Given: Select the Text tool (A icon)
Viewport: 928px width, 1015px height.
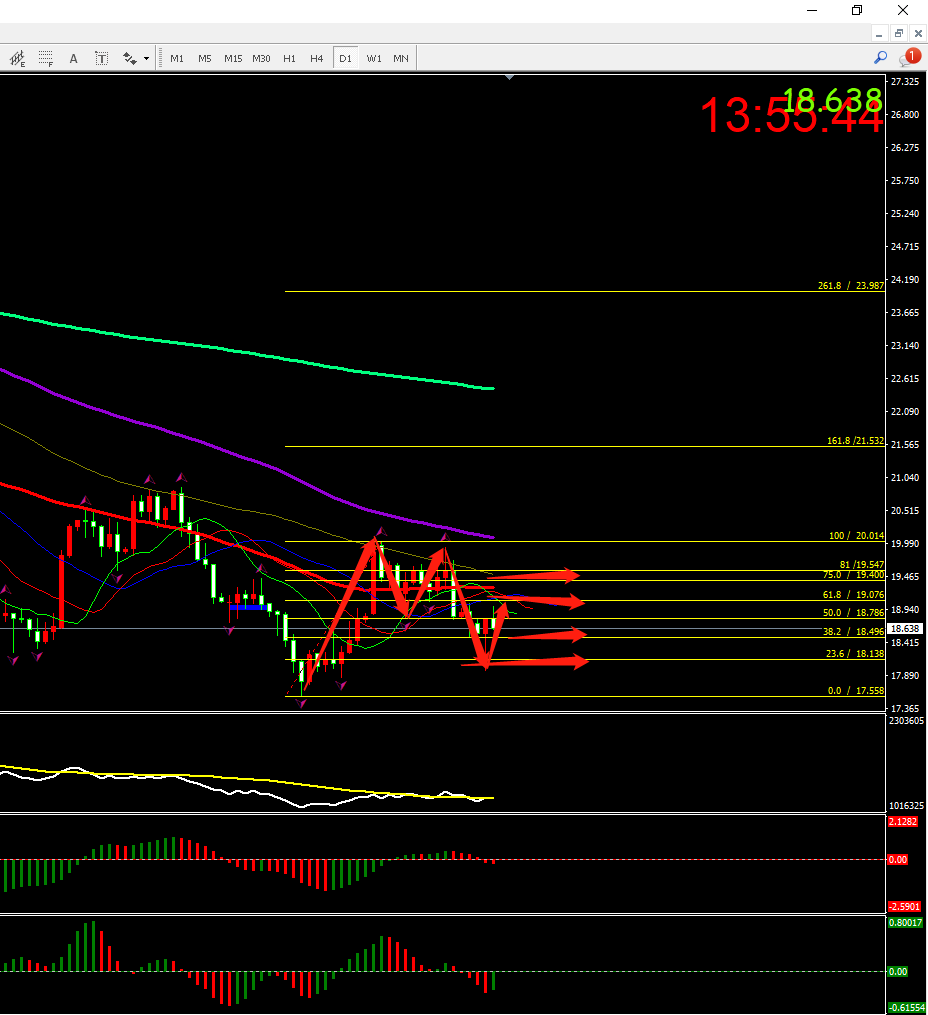Looking at the screenshot, I should (x=73, y=58).
